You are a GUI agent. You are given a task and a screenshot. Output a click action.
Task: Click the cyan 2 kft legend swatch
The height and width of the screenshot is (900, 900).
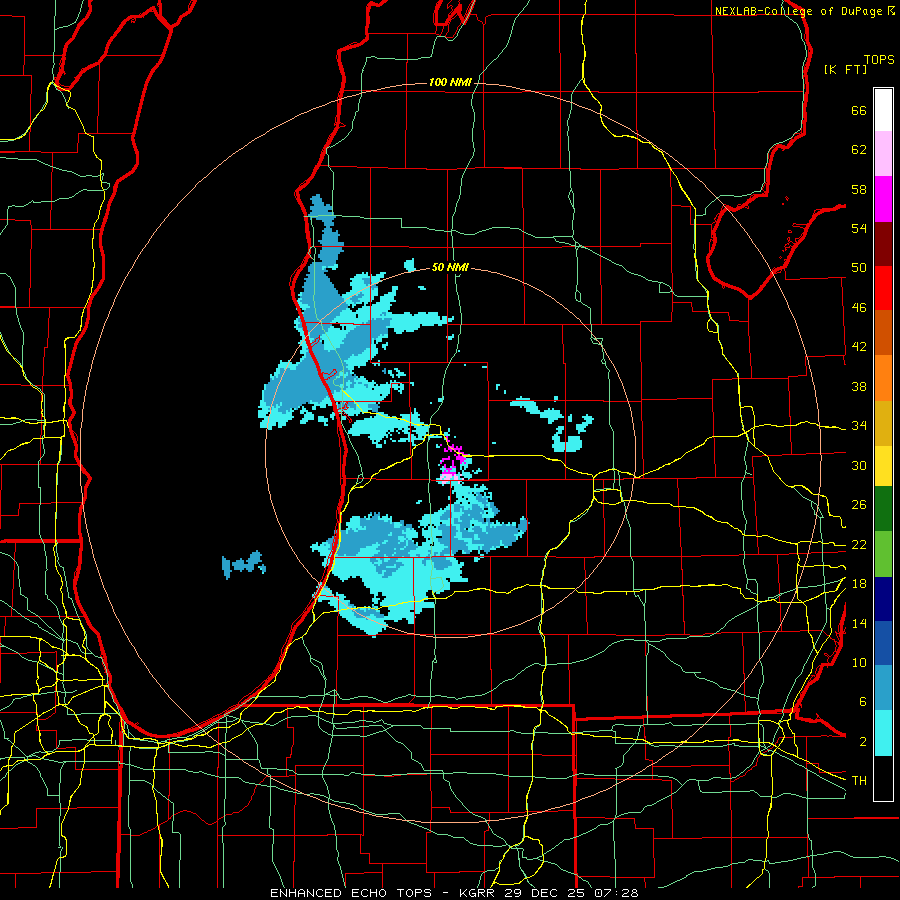coord(883,733)
